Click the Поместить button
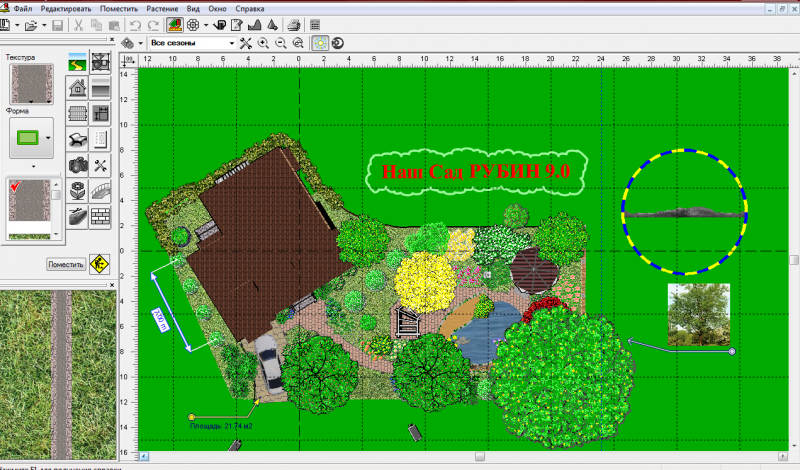Screen dimensions: 800x470 (x=66, y=264)
